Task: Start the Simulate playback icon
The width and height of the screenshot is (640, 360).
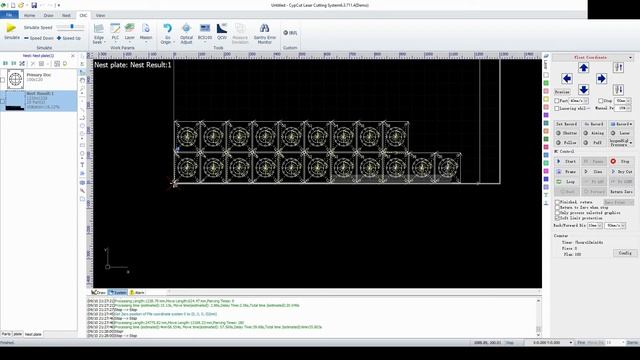Action: coord(11,28)
